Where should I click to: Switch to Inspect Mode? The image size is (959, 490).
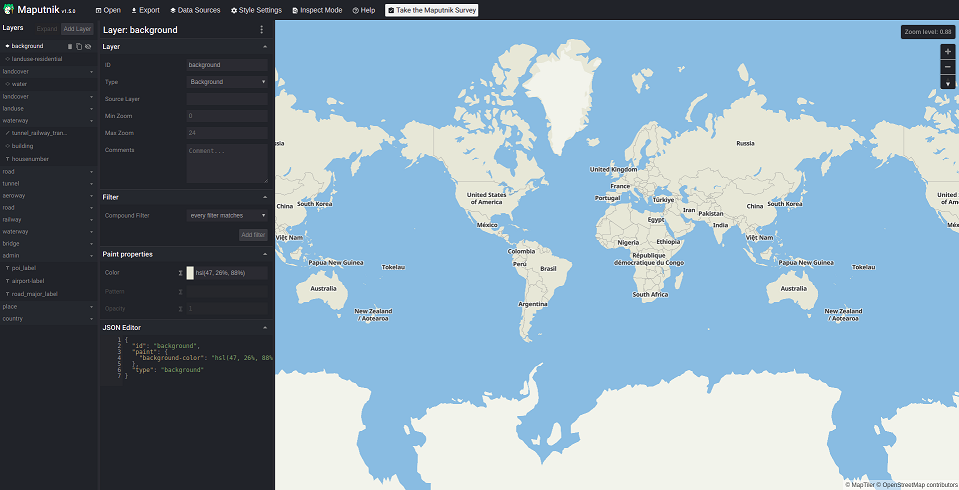[x=317, y=10]
